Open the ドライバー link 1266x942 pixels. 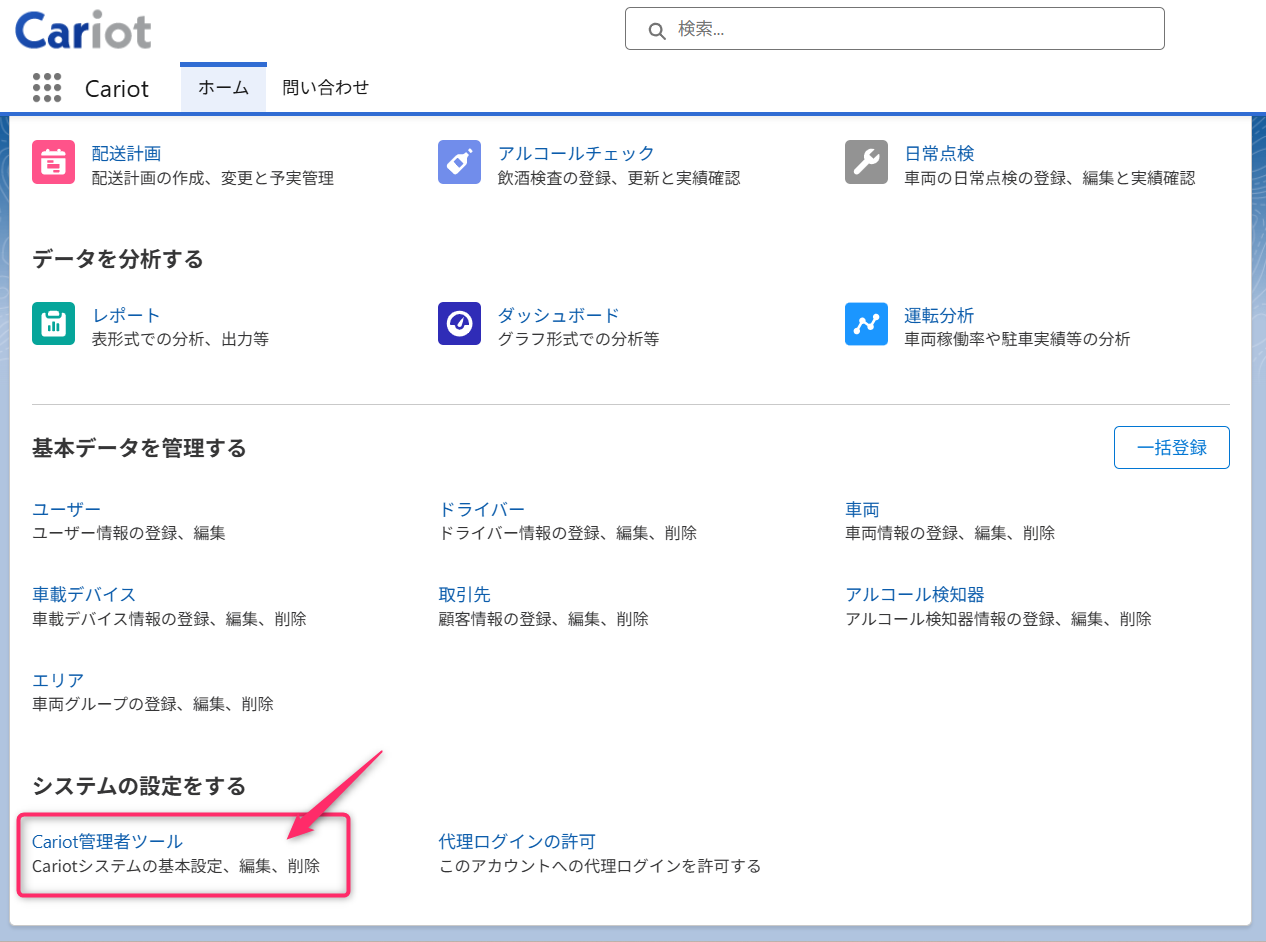coord(482,510)
